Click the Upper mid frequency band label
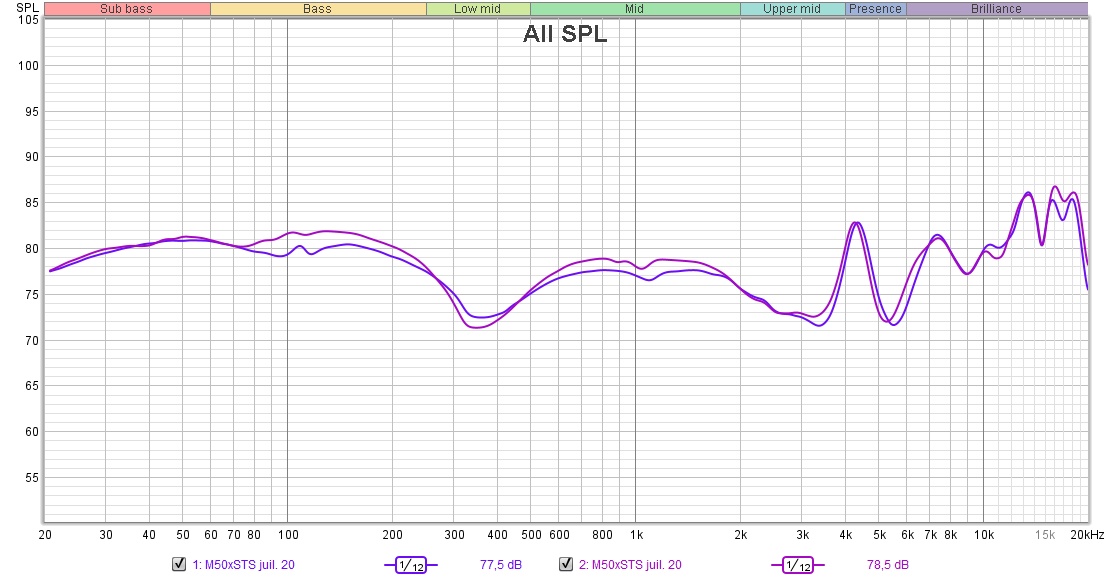 coord(792,8)
